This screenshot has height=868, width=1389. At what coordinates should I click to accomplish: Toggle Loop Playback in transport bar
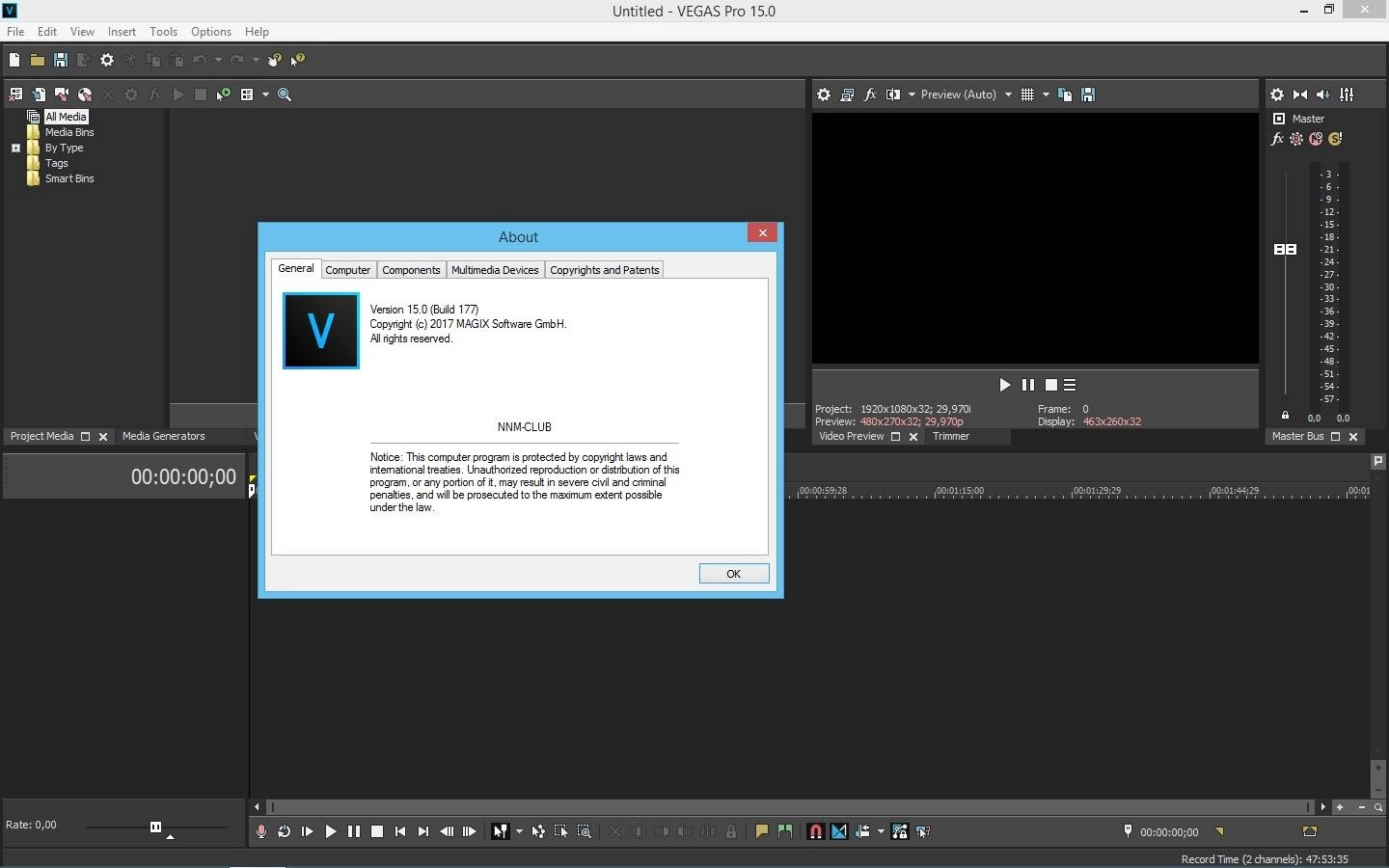pos(285,831)
